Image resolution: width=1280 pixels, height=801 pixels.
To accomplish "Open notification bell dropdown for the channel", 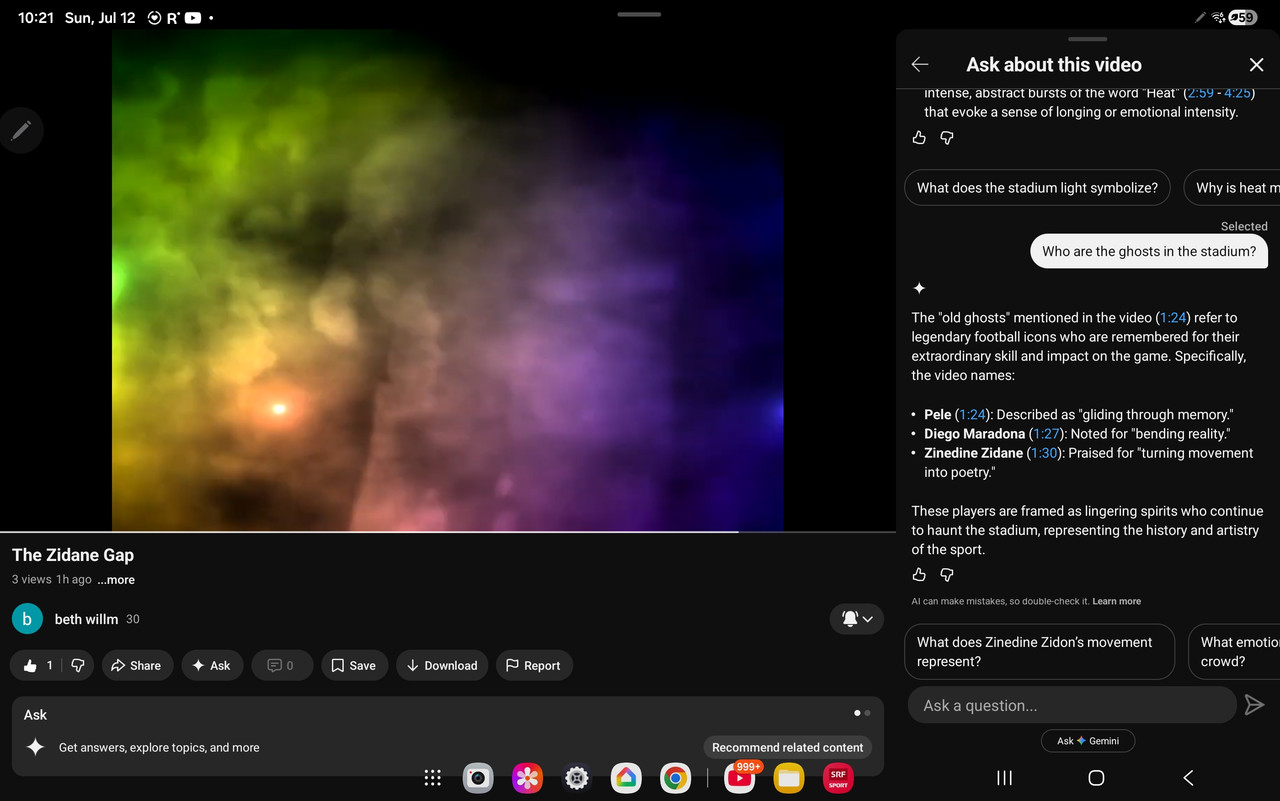I will (857, 619).
